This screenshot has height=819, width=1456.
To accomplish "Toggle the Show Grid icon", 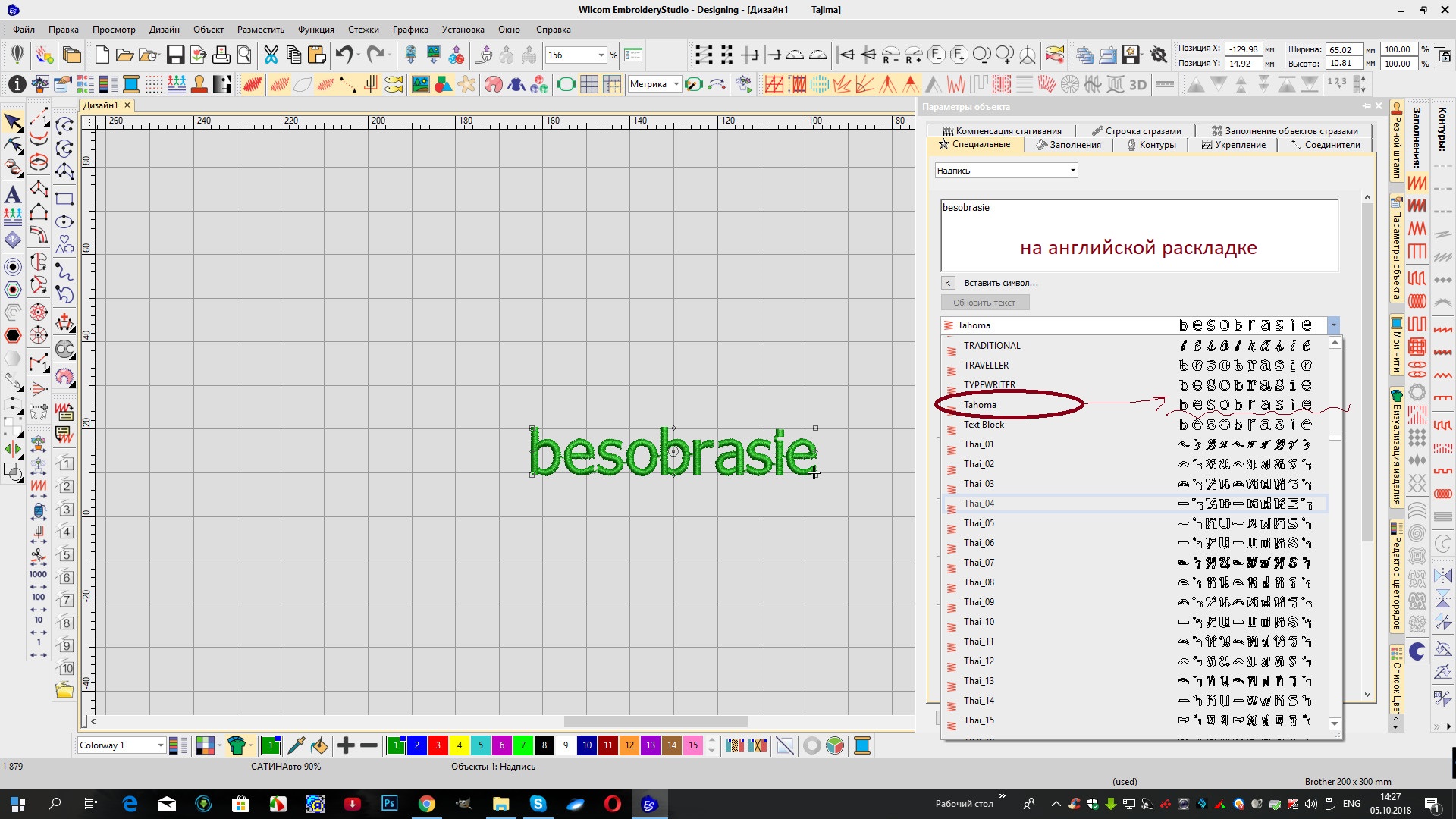I will [x=588, y=84].
